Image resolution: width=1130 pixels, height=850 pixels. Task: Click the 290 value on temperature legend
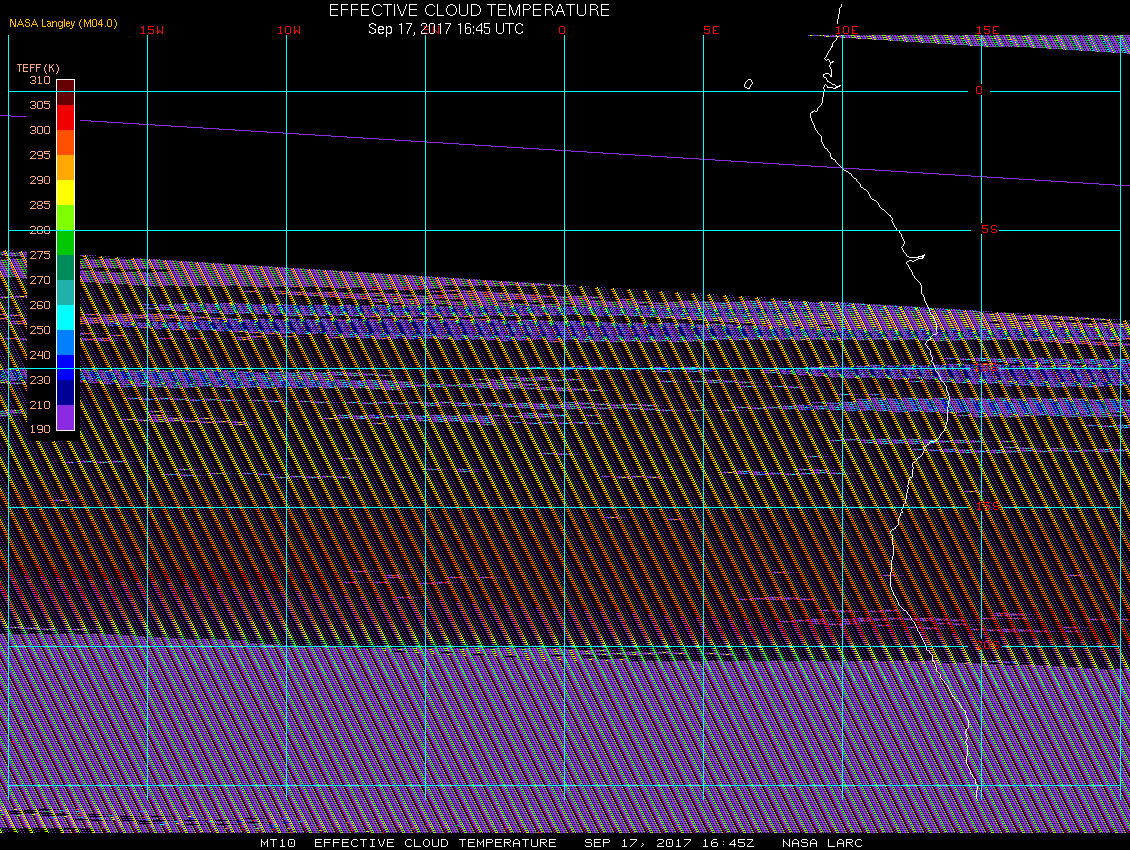40,180
